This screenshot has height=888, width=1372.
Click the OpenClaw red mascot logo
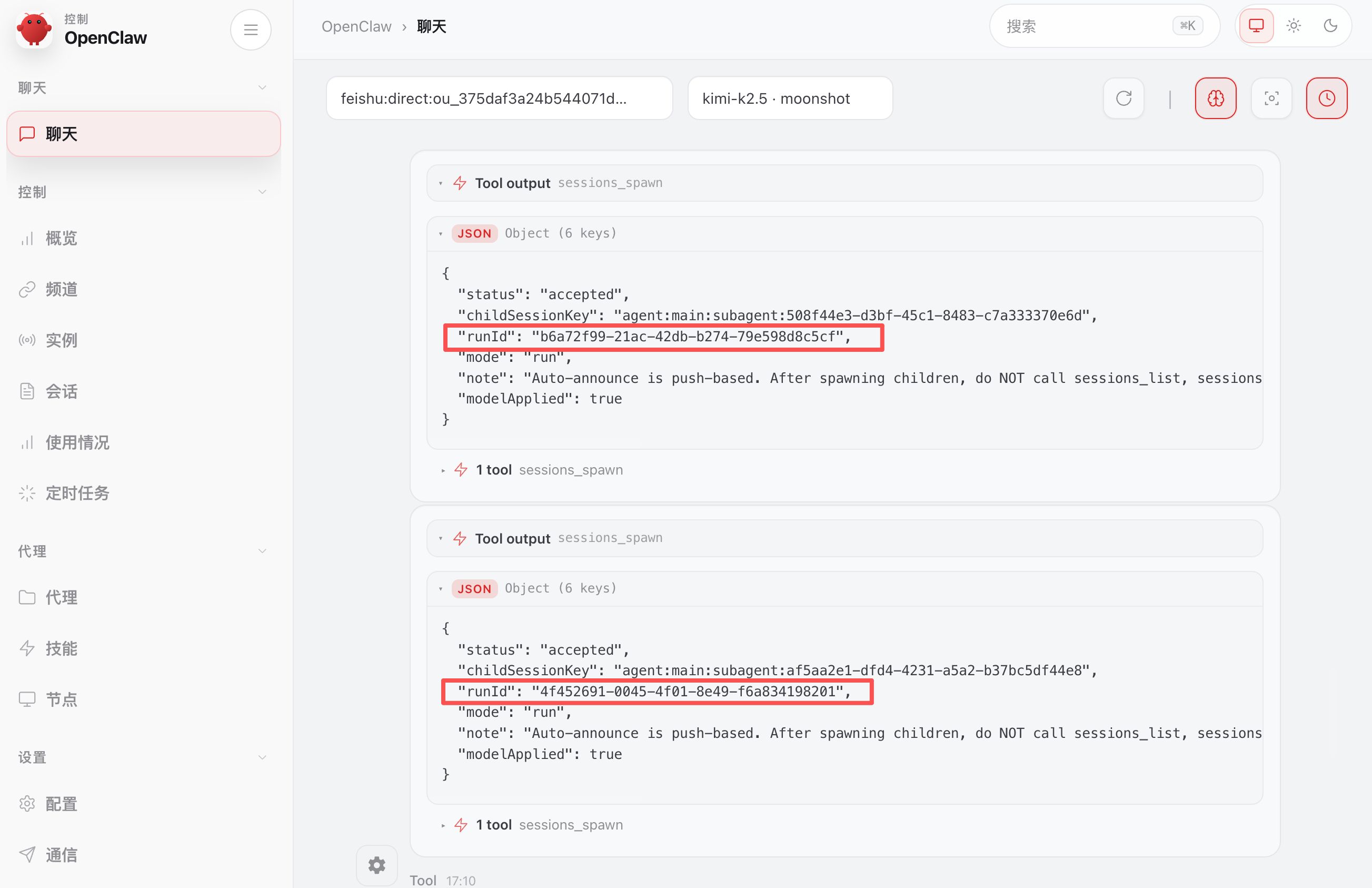click(x=34, y=30)
